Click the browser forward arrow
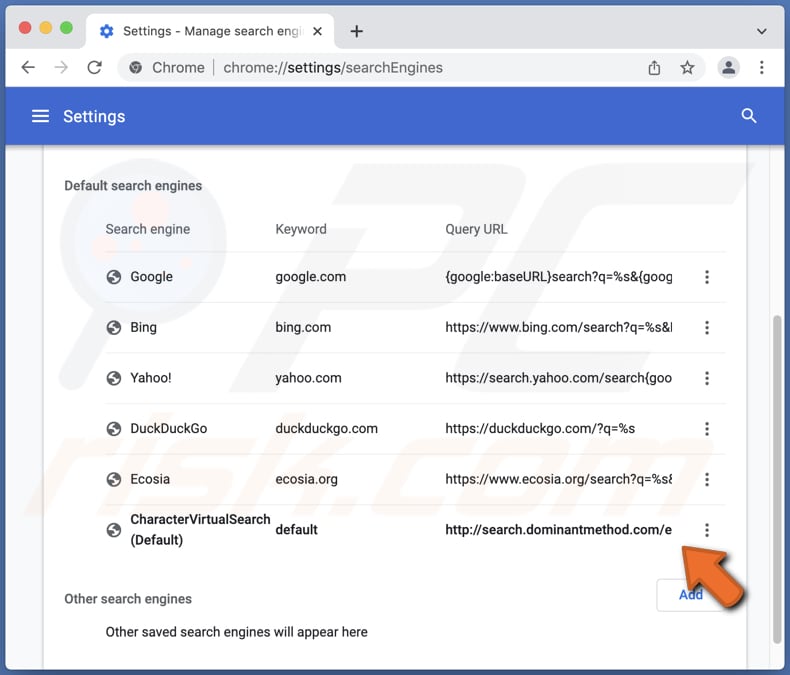 pyautogui.click(x=61, y=67)
